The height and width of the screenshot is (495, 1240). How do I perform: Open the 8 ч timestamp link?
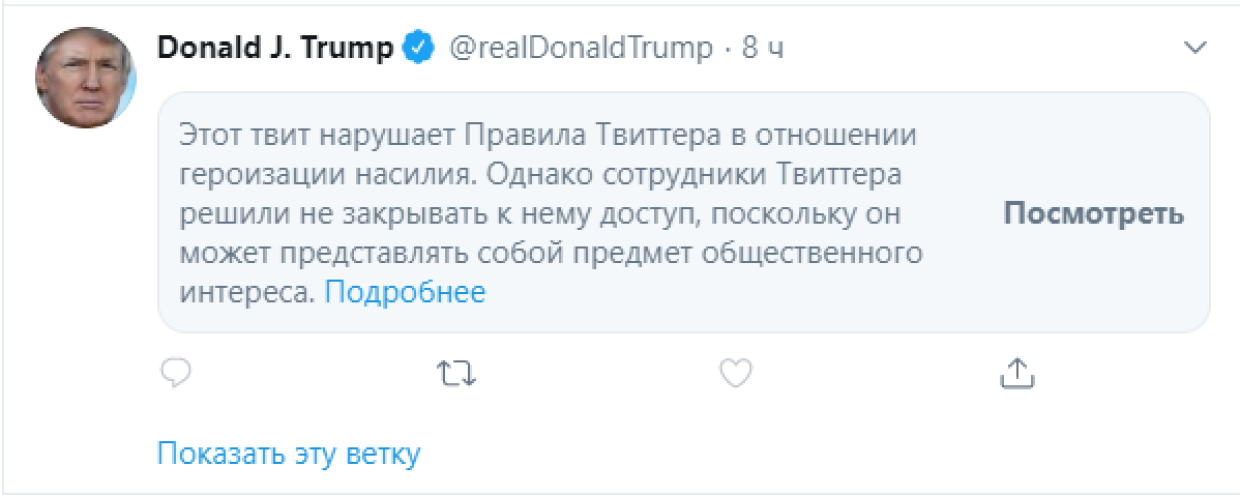coord(763,48)
